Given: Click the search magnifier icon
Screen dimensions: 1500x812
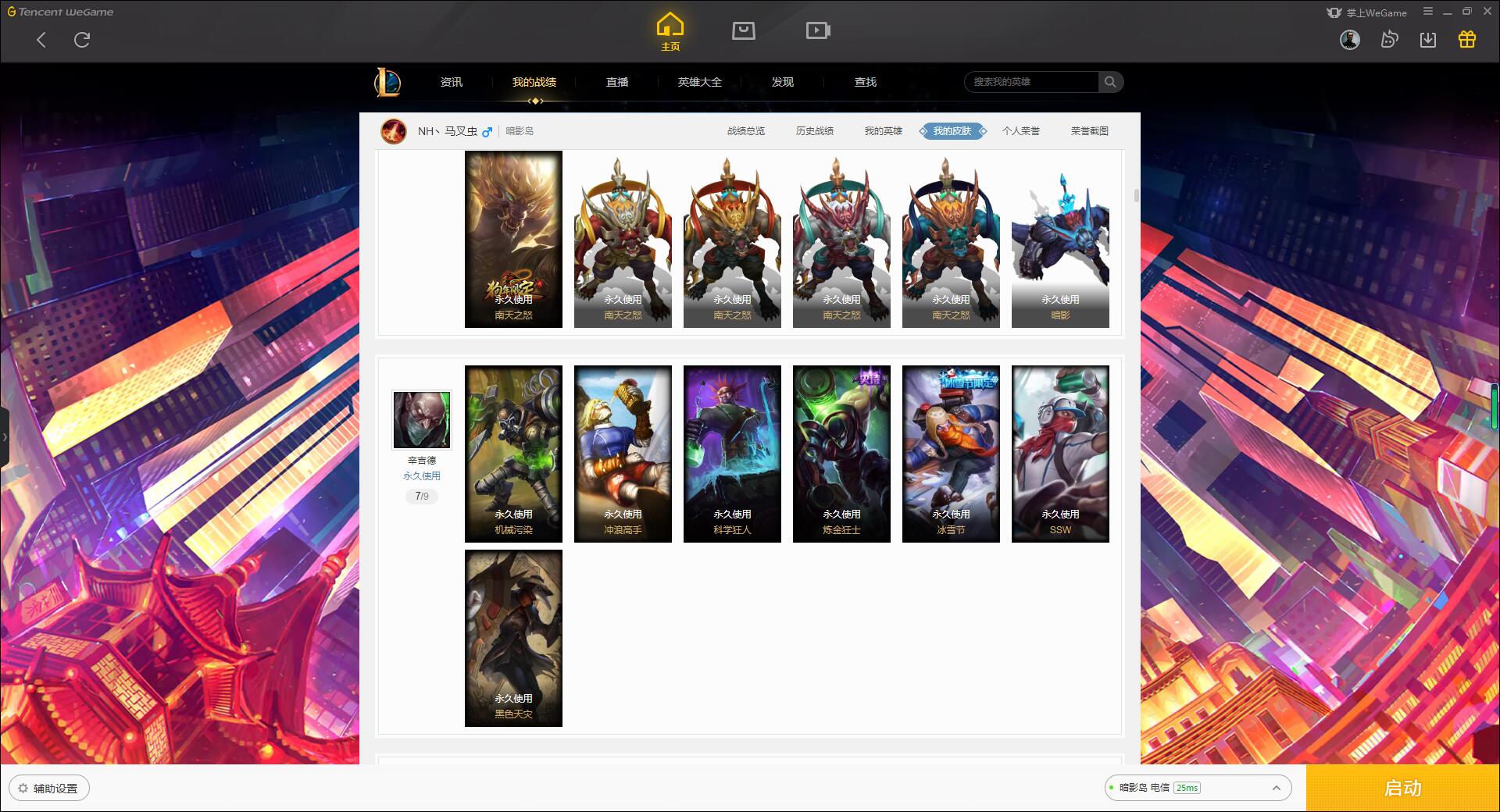Looking at the screenshot, I should (x=1110, y=82).
